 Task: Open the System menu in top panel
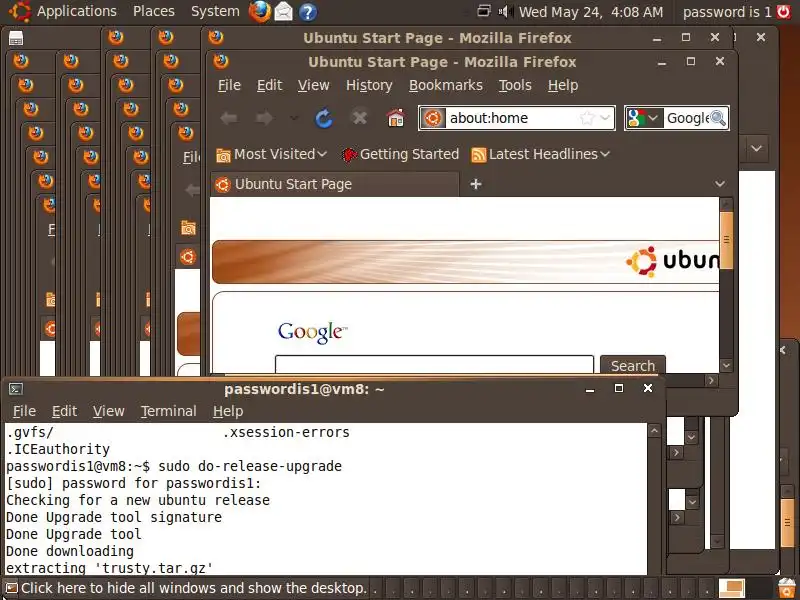coord(215,11)
